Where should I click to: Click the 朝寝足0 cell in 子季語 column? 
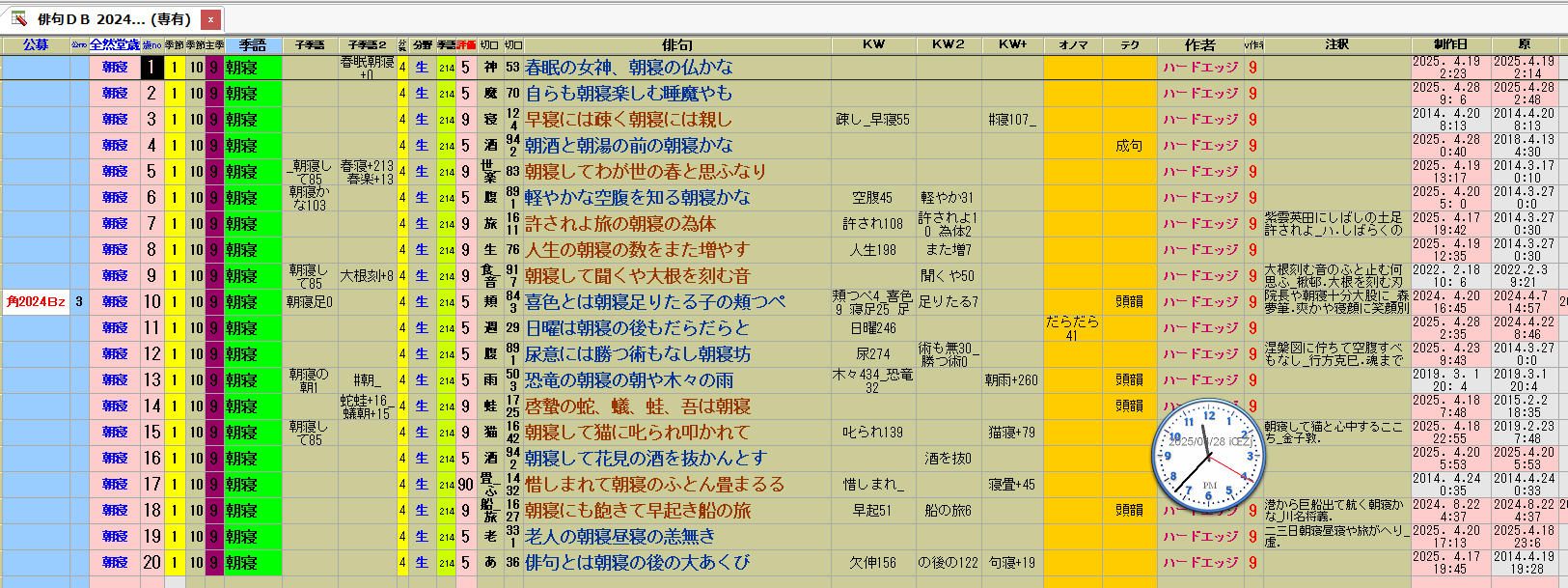click(x=310, y=302)
